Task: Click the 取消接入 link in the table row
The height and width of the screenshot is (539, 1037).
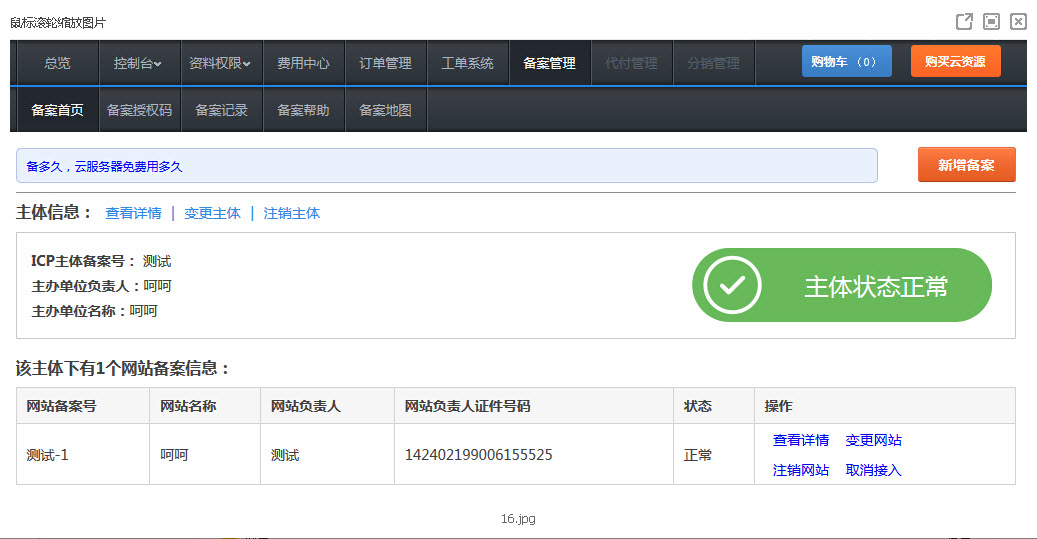Action: (x=873, y=470)
